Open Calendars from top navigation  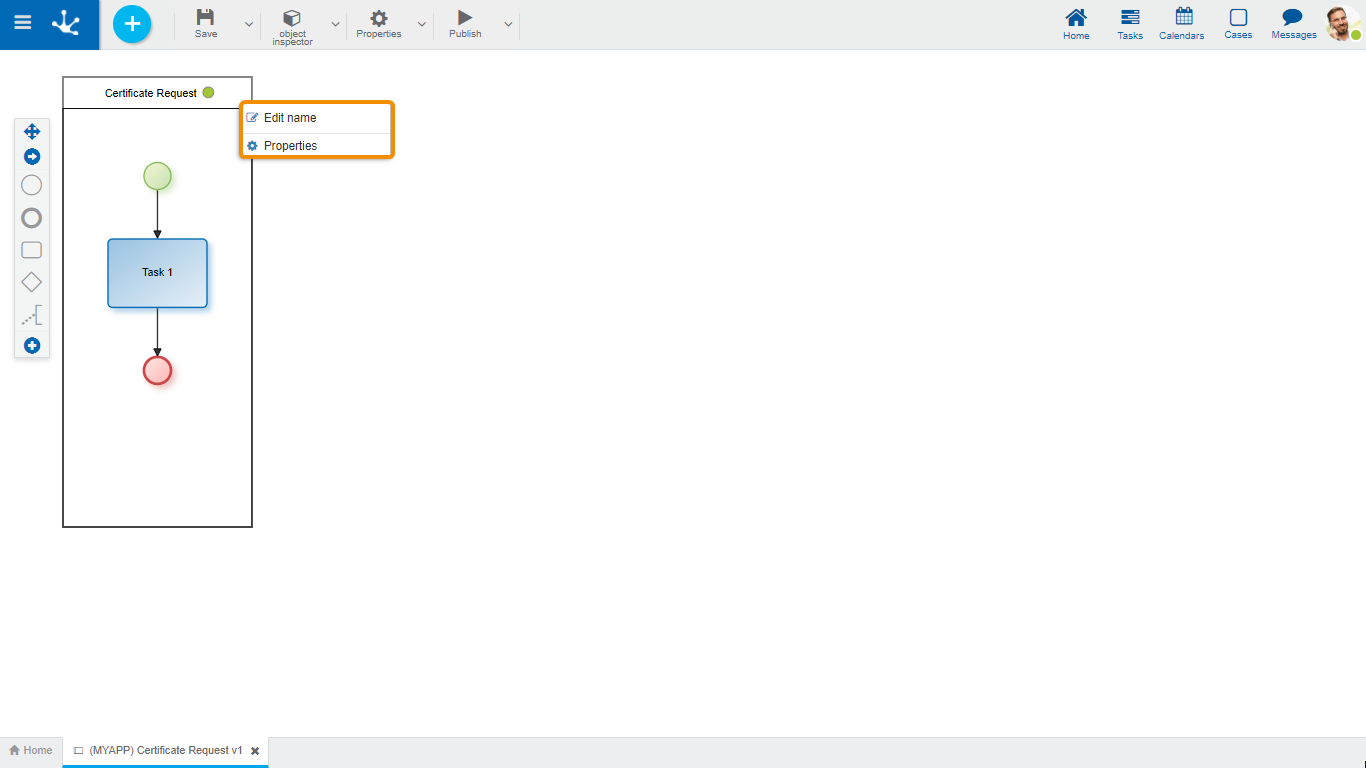tap(1182, 24)
